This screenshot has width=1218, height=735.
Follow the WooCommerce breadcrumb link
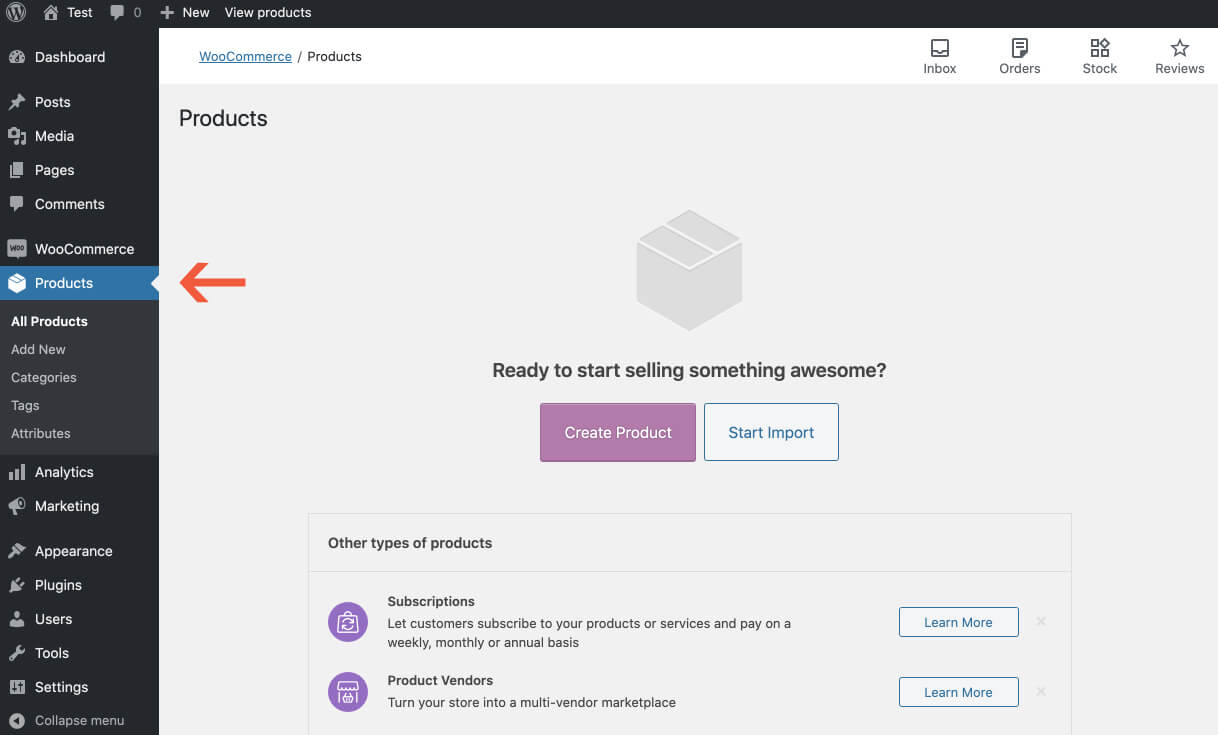(245, 56)
